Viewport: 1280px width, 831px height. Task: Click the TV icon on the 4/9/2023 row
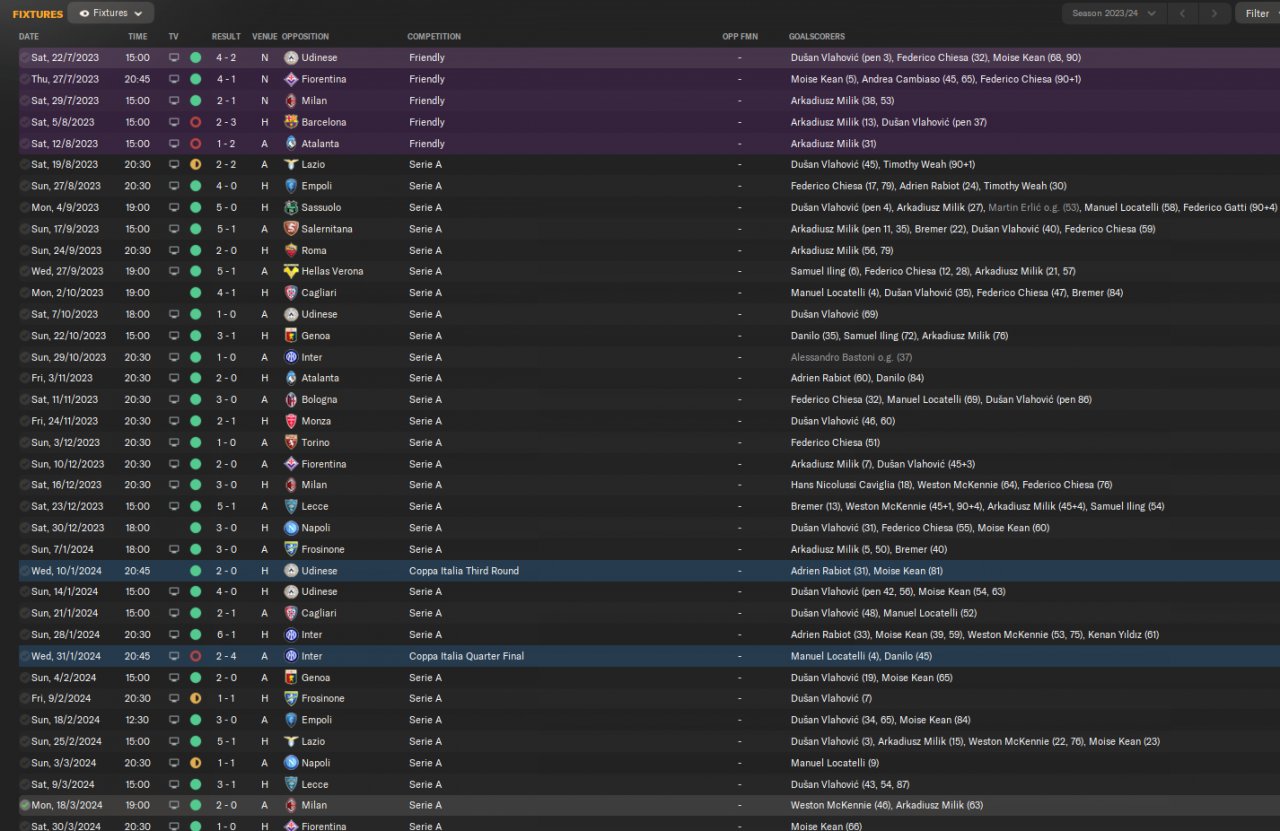(x=174, y=208)
